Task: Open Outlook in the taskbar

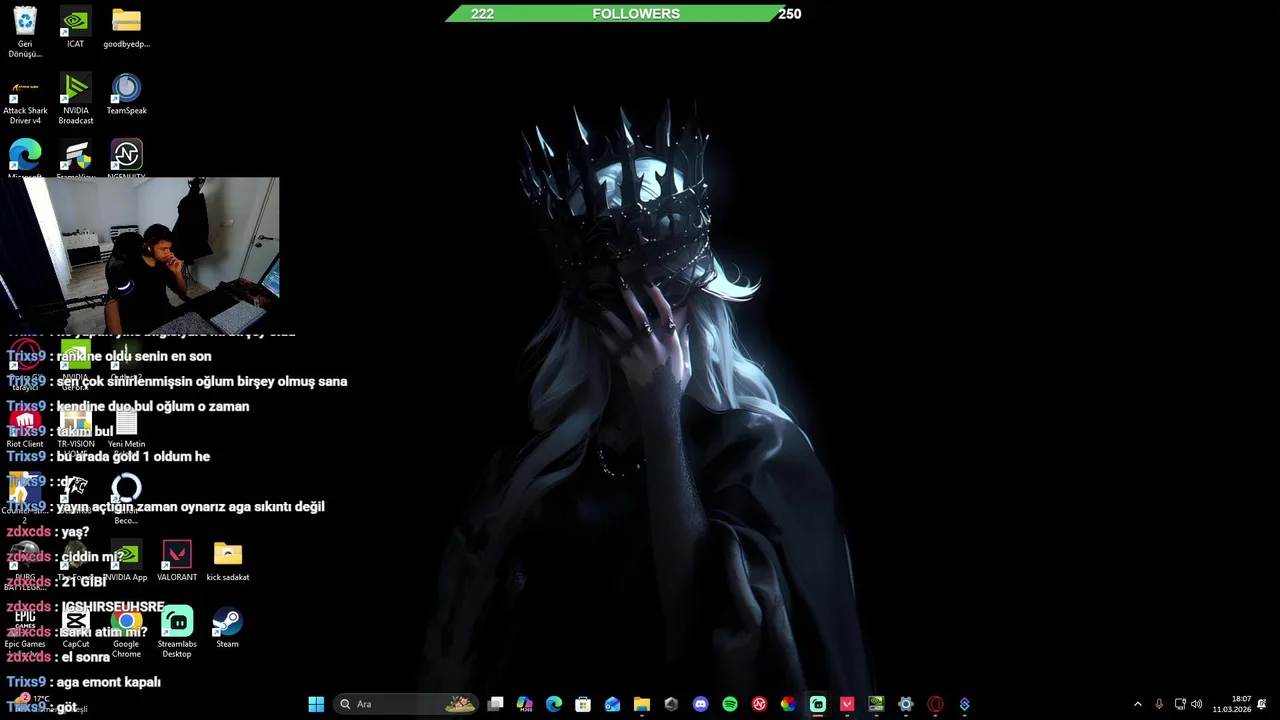Action: 612,704
